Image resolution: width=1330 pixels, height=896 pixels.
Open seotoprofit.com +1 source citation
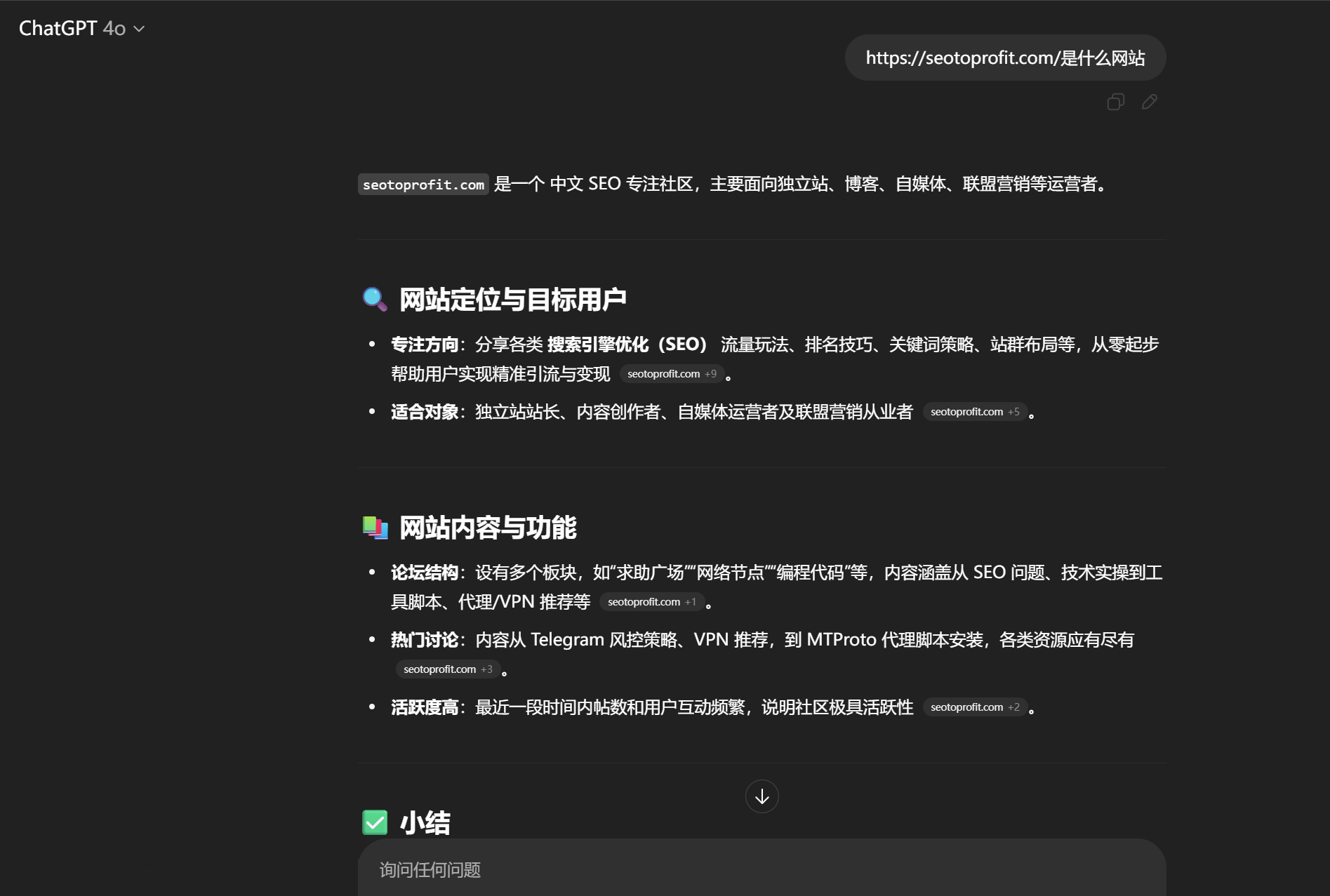[x=652, y=602]
